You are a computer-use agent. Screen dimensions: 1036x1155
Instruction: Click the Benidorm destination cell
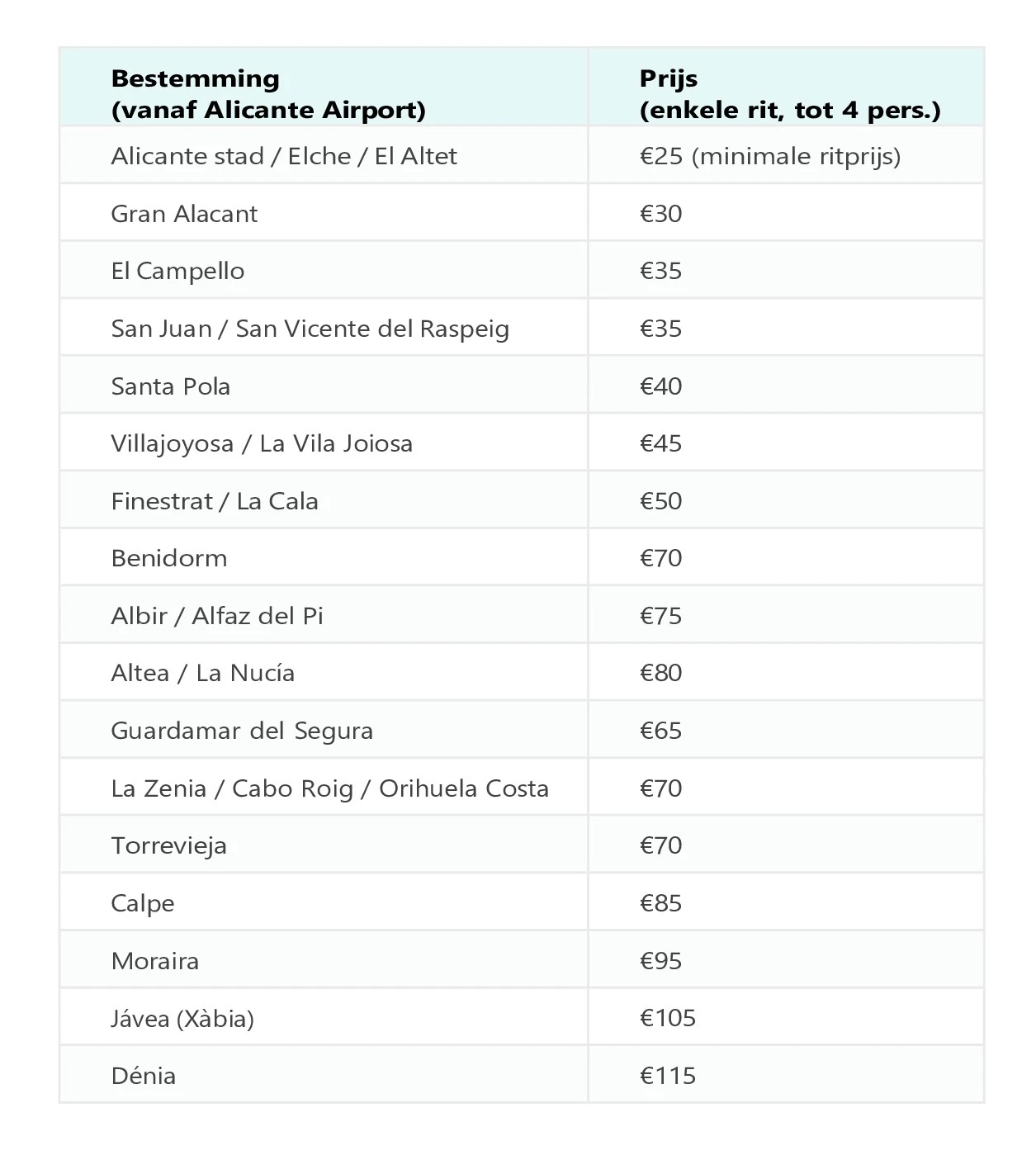coord(168,558)
